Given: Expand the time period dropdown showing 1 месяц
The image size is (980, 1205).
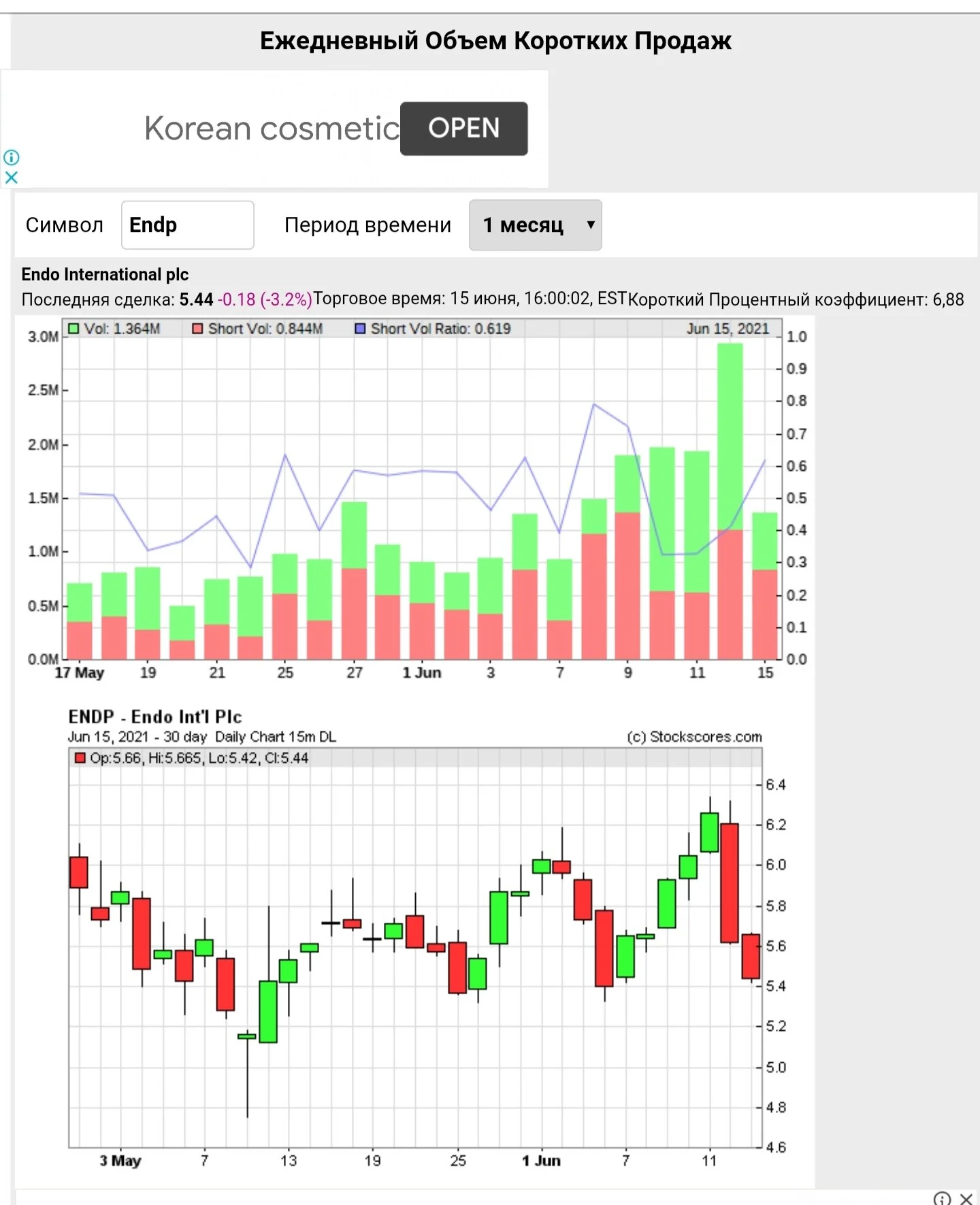Looking at the screenshot, I should tap(536, 225).
